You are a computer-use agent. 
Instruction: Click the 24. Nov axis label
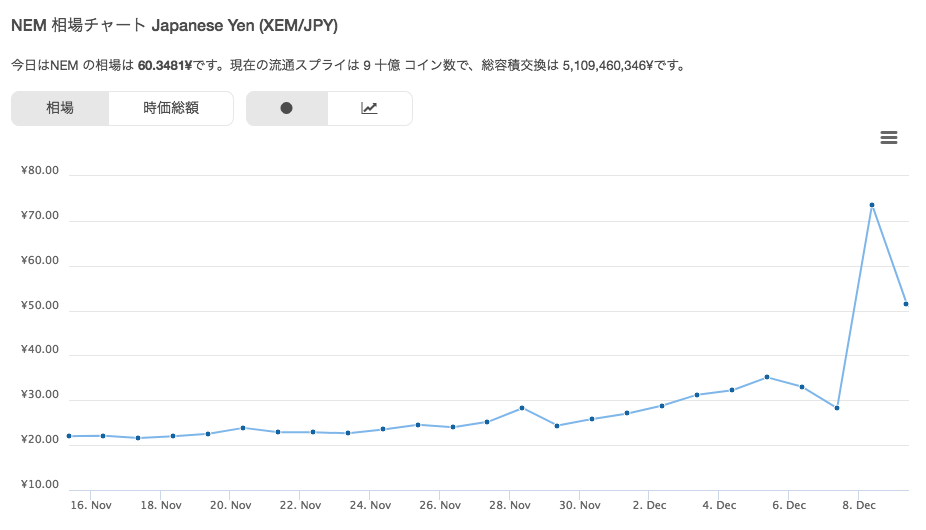pyautogui.click(x=370, y=505)
